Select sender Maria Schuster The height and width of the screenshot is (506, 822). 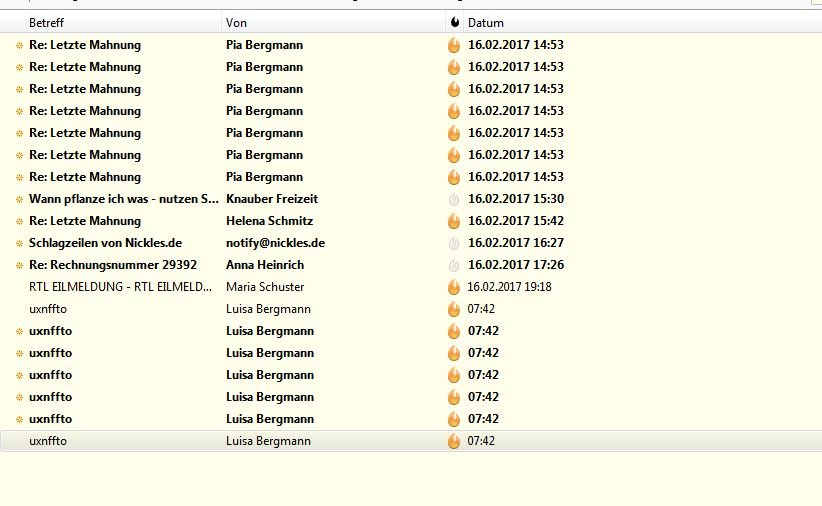click(265, 287)
